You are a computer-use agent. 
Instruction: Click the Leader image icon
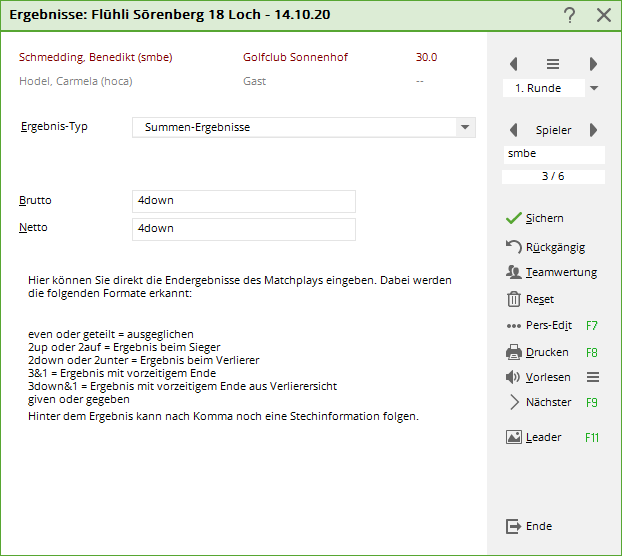[514, 437]
